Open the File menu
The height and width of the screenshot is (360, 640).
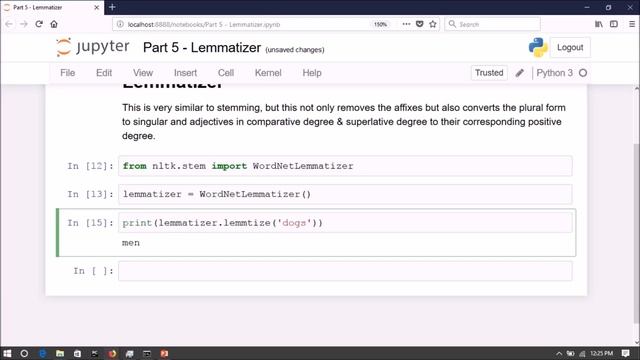coord(68,73)
